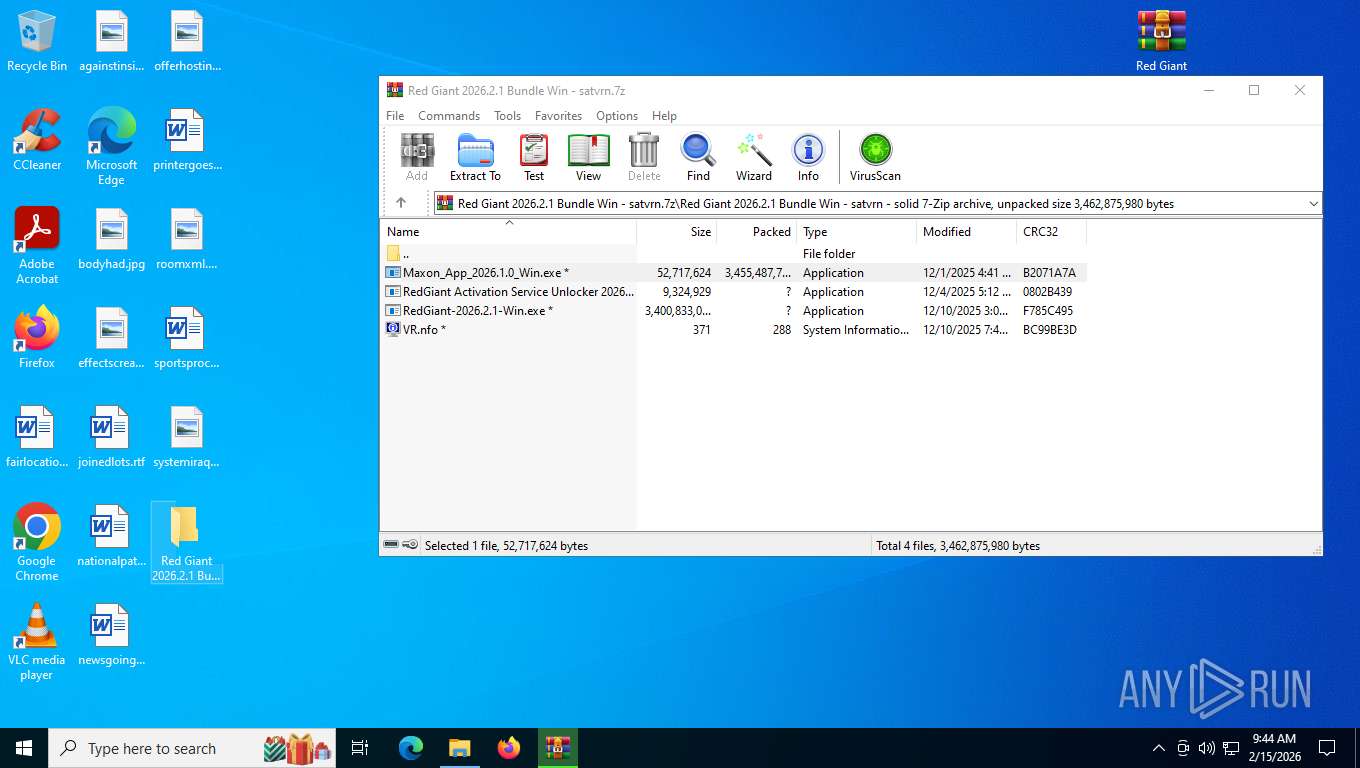
Task: Select the VR.nfo file
Action: coord(733,330)
